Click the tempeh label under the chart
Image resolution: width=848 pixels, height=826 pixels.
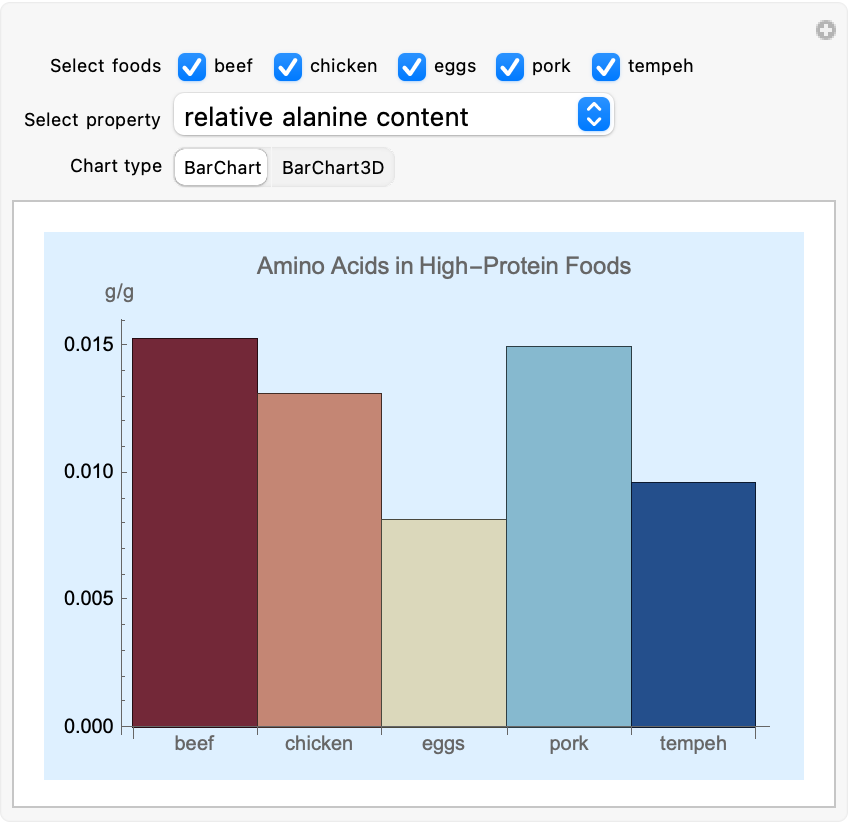pyautogui.click(x=693, y=744)
